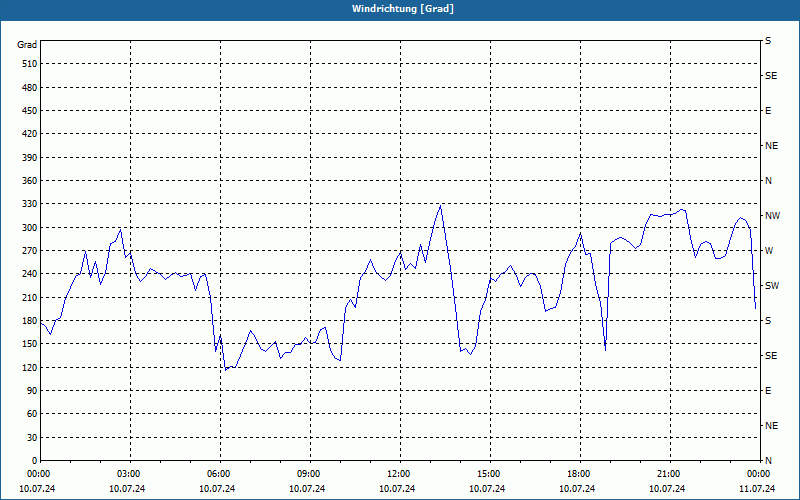Click the SE compass label beside 480 gridline

(771, 76)
